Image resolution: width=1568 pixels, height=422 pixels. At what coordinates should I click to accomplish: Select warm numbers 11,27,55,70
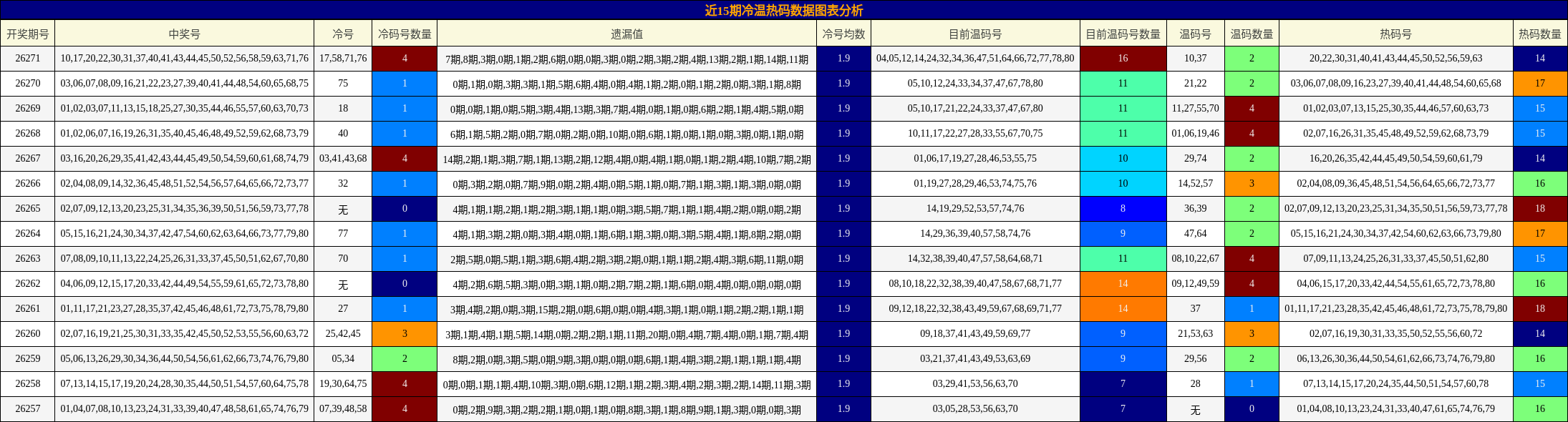point(1195,109)
